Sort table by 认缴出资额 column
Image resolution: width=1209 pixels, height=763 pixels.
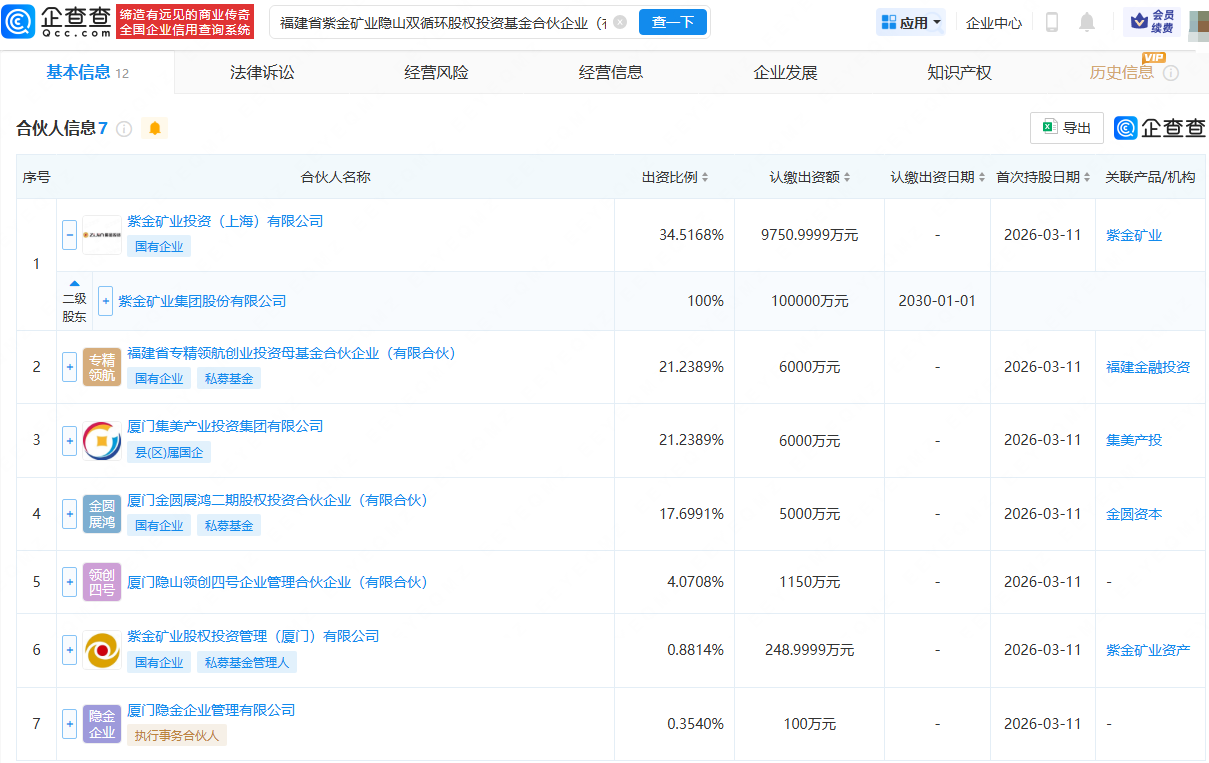pos(810,177)
